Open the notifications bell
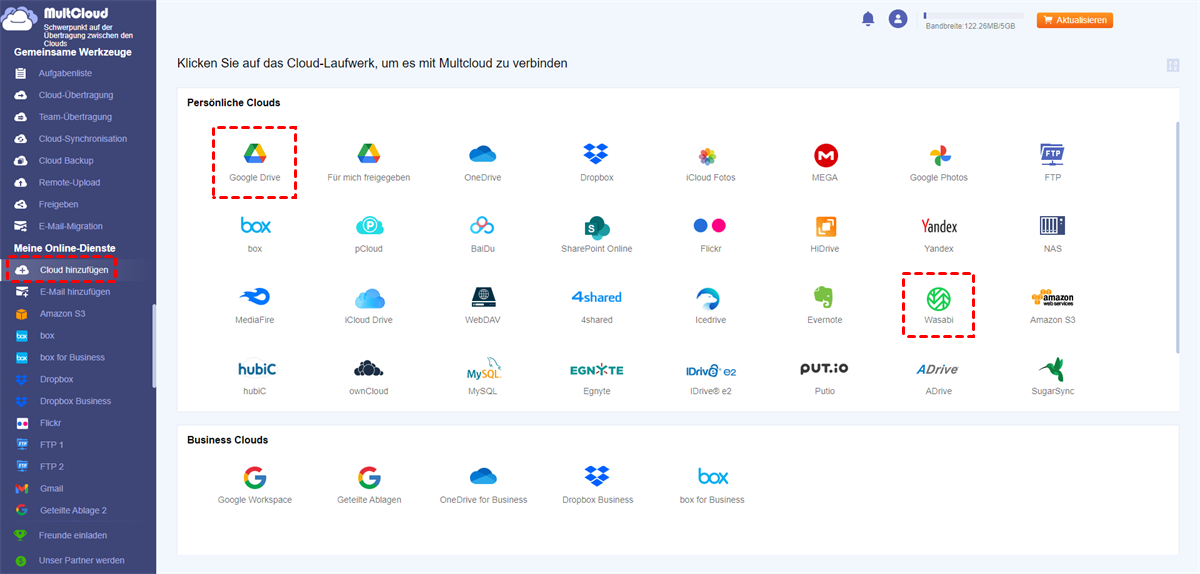This screenshot has height=574, width=1200. tap(868, 19)
